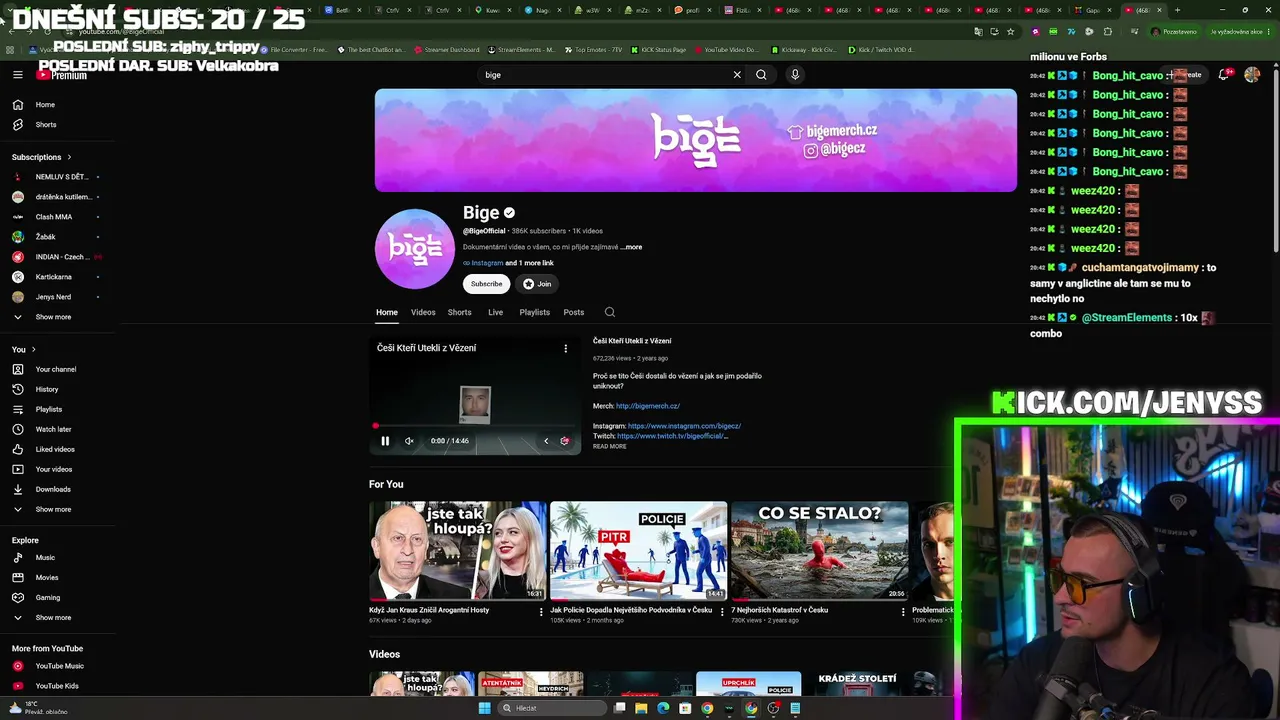Viewport: 1280px width, 720px height.
Task: Click the Windows taskbar Hledat search box
Action: point(552,708)
